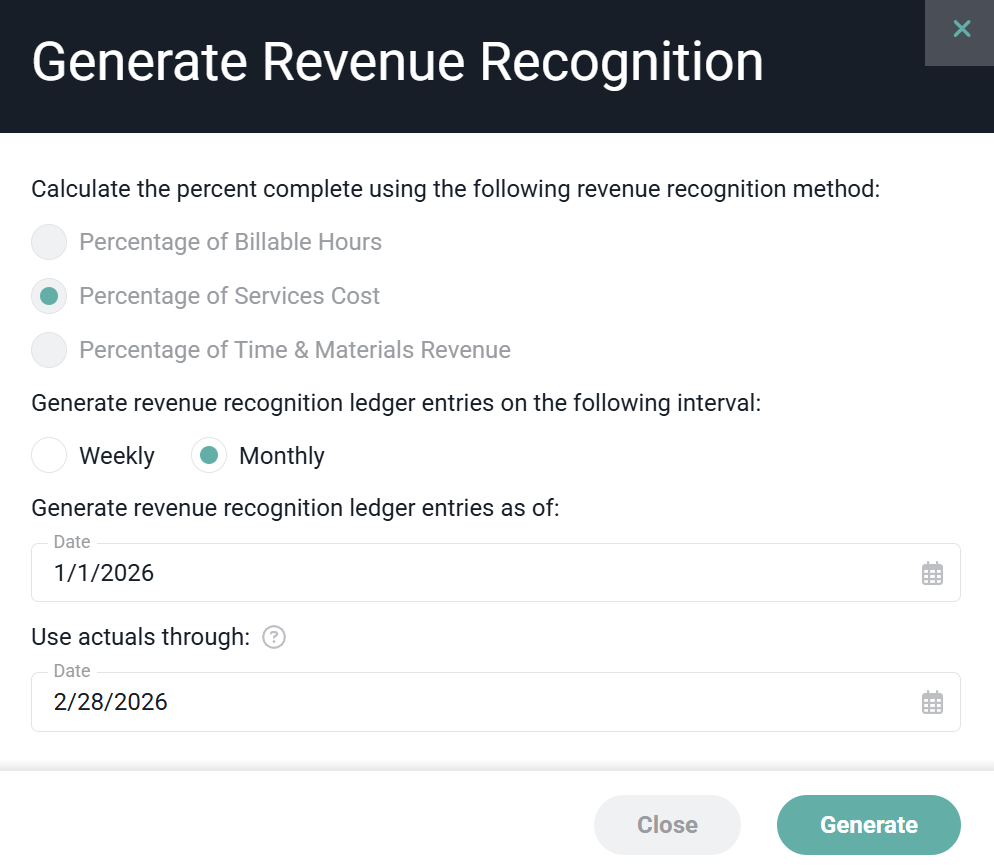
Task: Click the Date caption above 2/28/2026
Action: [72, 671]
